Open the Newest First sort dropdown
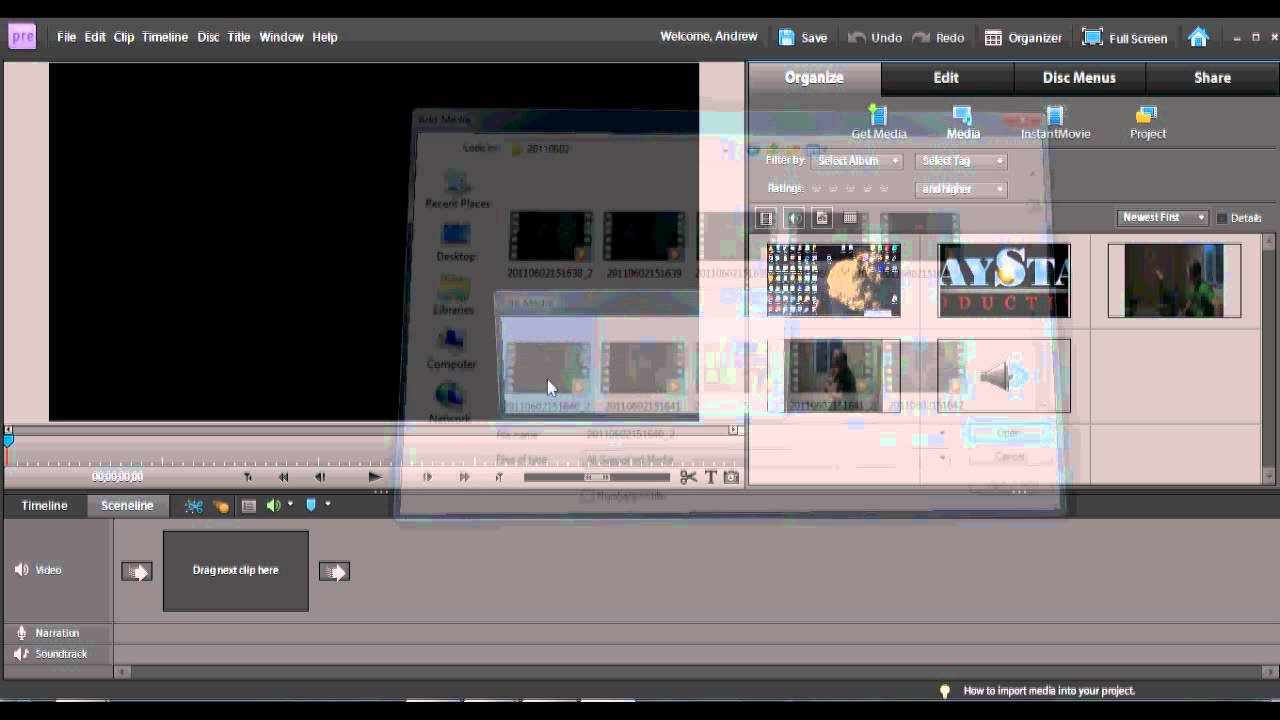Viewport: 1280px width, 720px height. click(1163, 218)
